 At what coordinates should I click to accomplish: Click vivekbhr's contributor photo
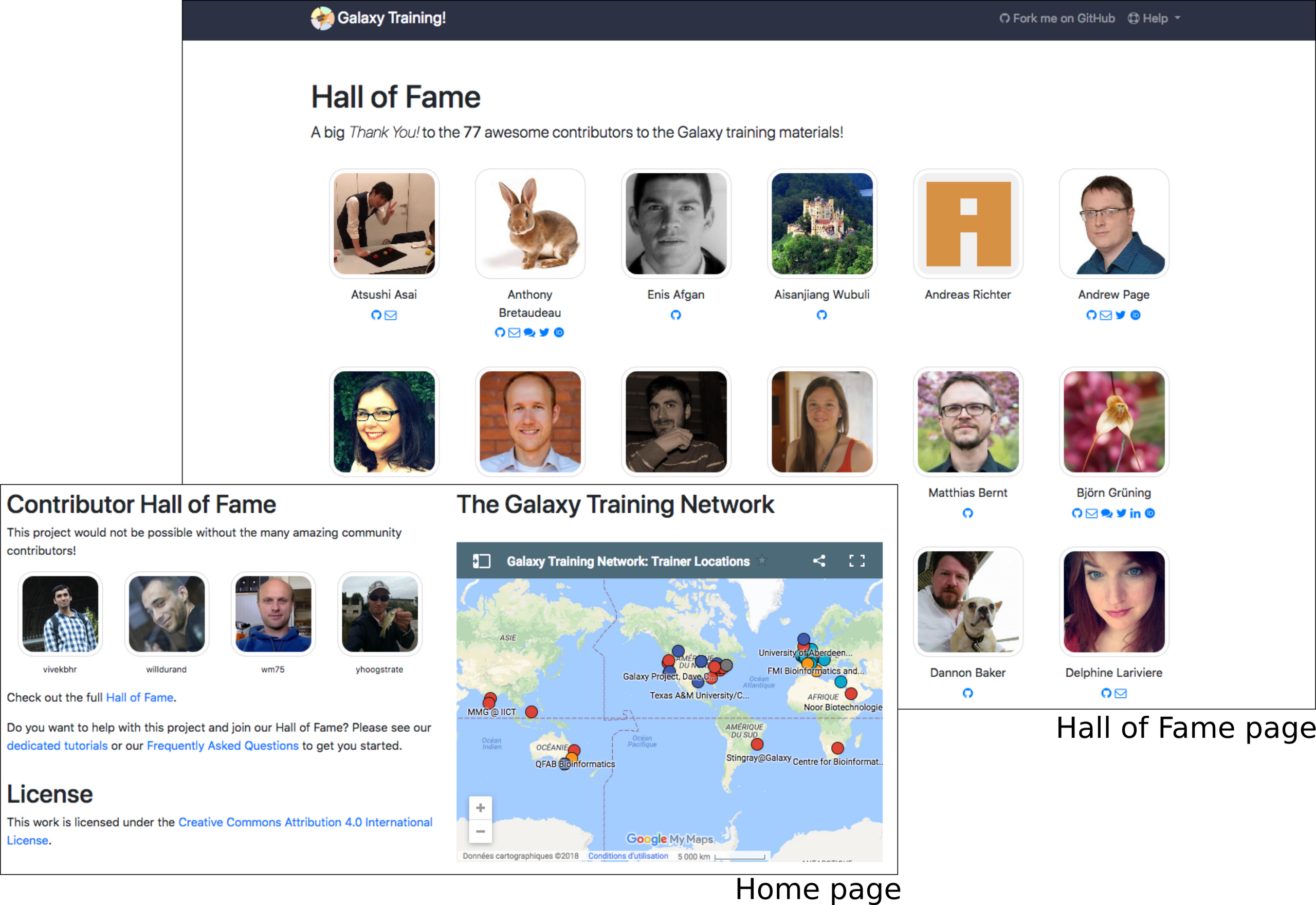pyautogui.click(x=60, y=614)
